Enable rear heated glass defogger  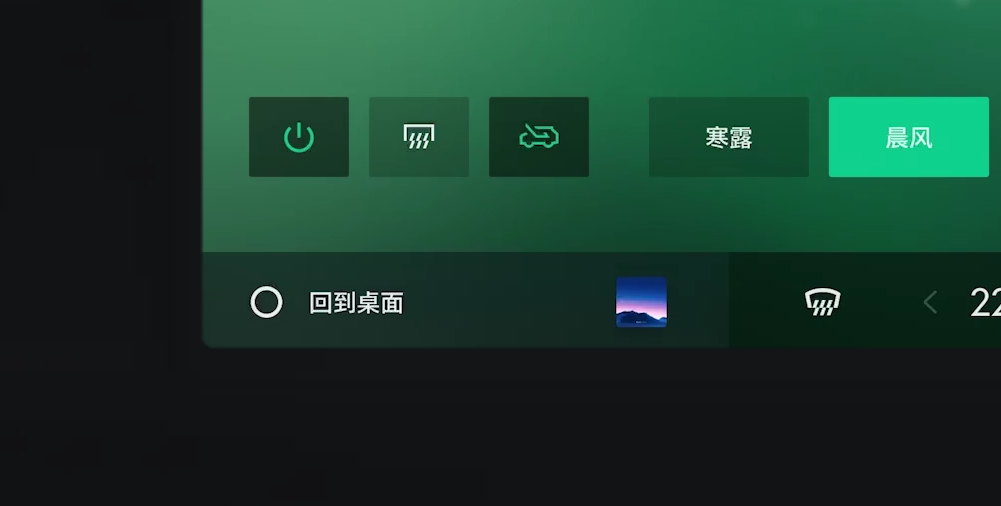(419, 137)
